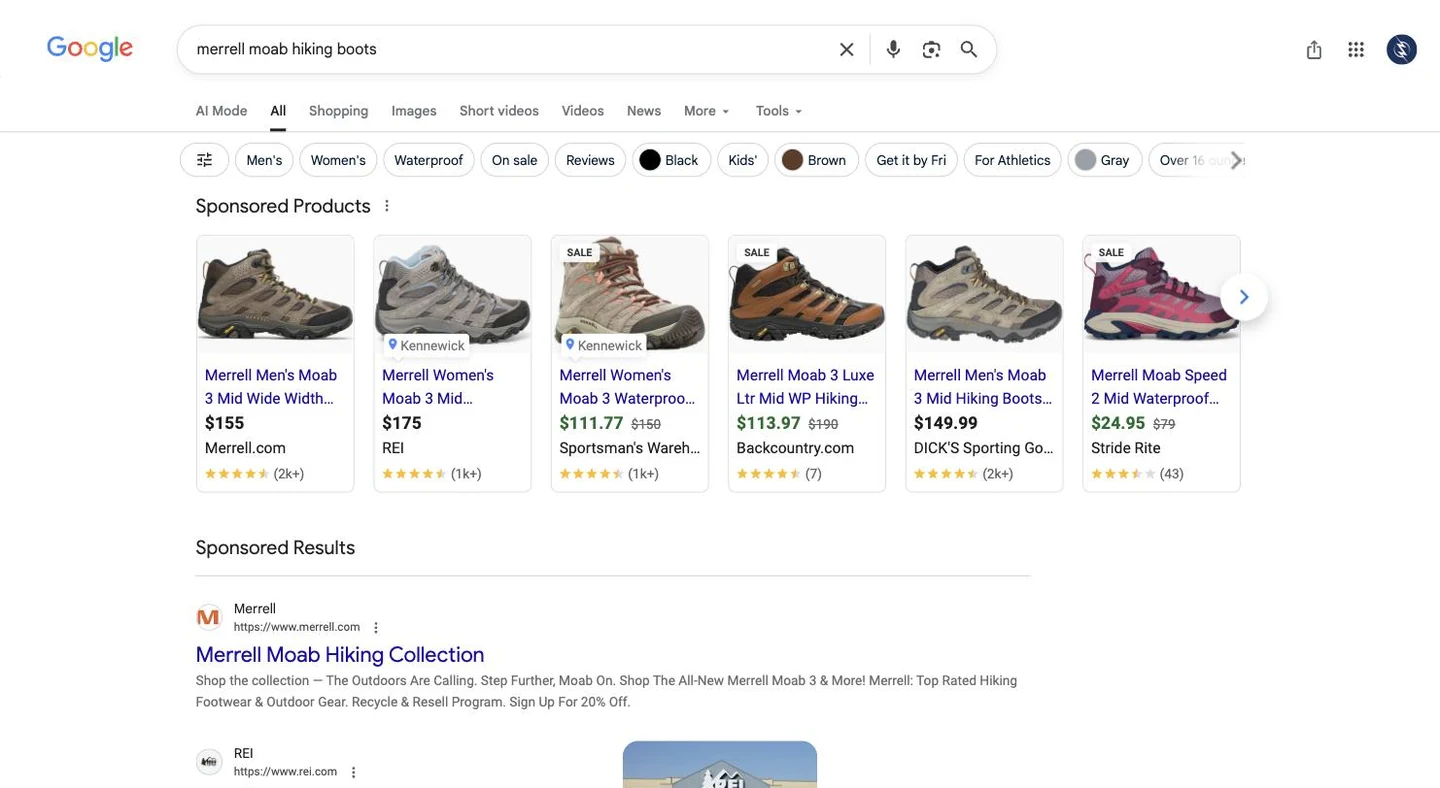Start voice search with microphone icon

click(x=893, y=49)
